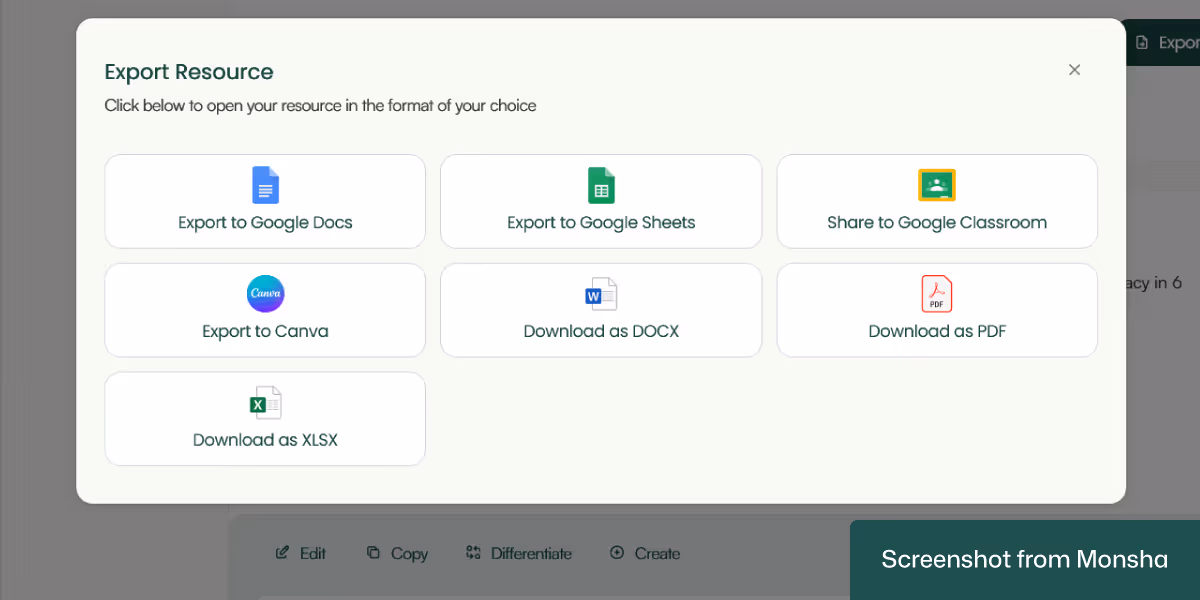Click the Edit pencil icon behind the dialog
The height and width of the screenshot is (600, 1200).
coord(283,553)
